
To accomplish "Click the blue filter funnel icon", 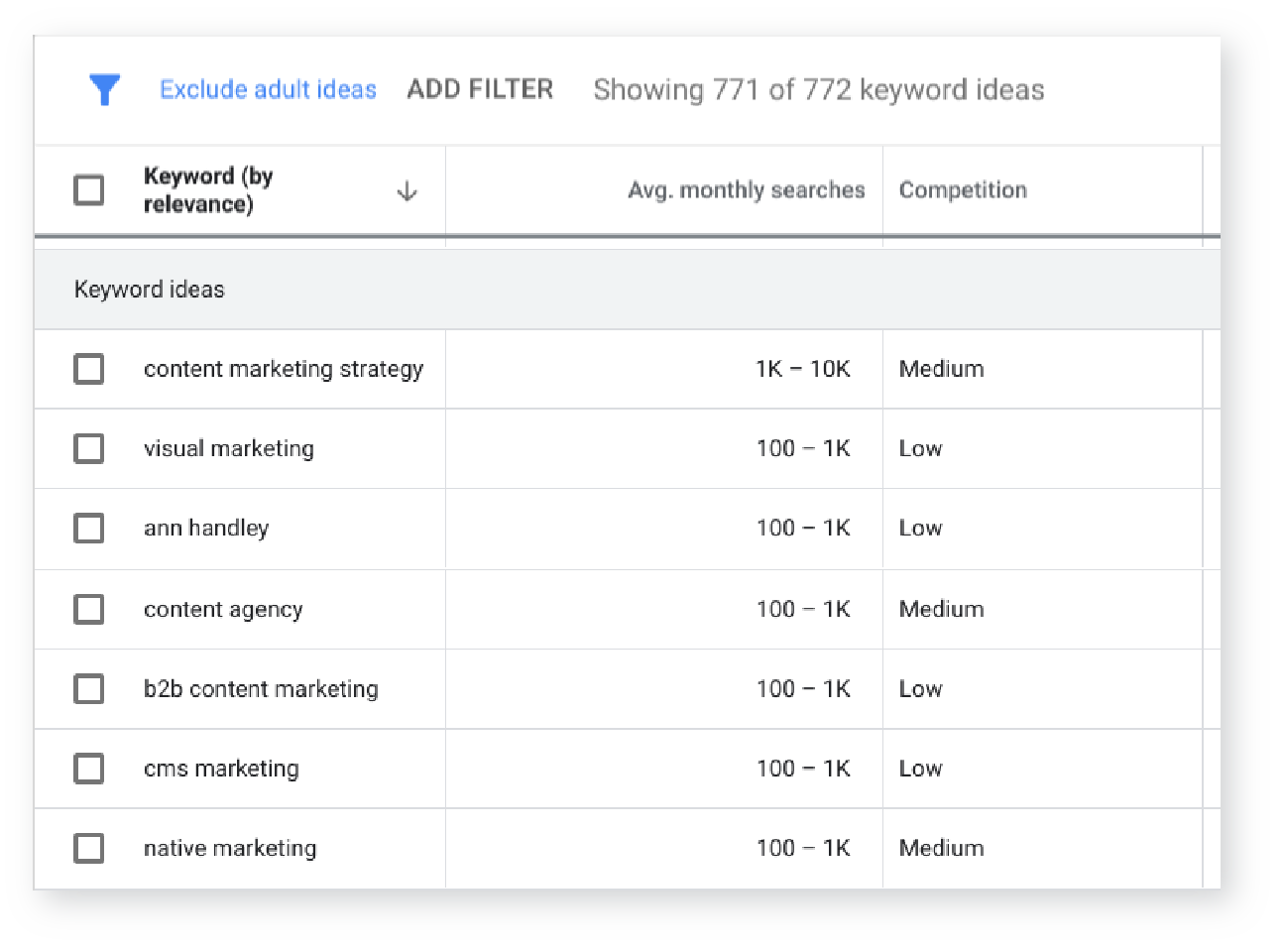I will click(104, 89).
